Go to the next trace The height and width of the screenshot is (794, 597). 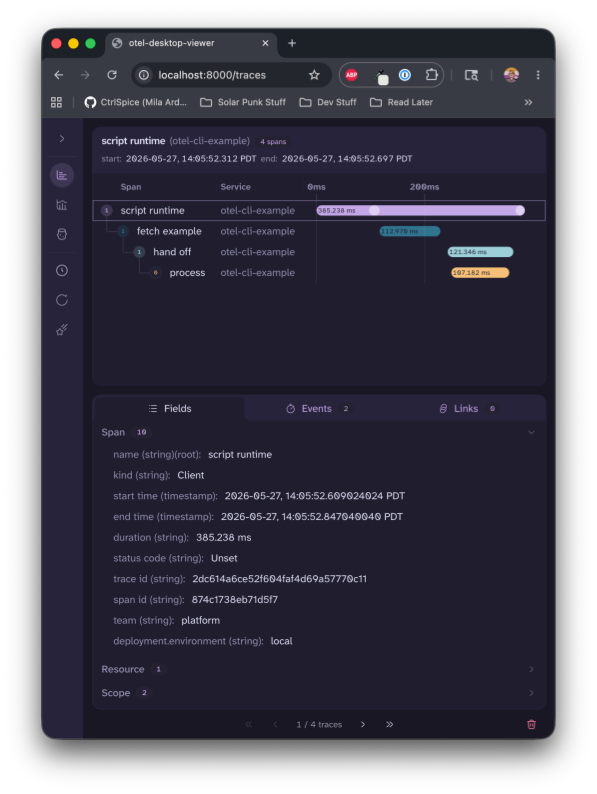363,725
